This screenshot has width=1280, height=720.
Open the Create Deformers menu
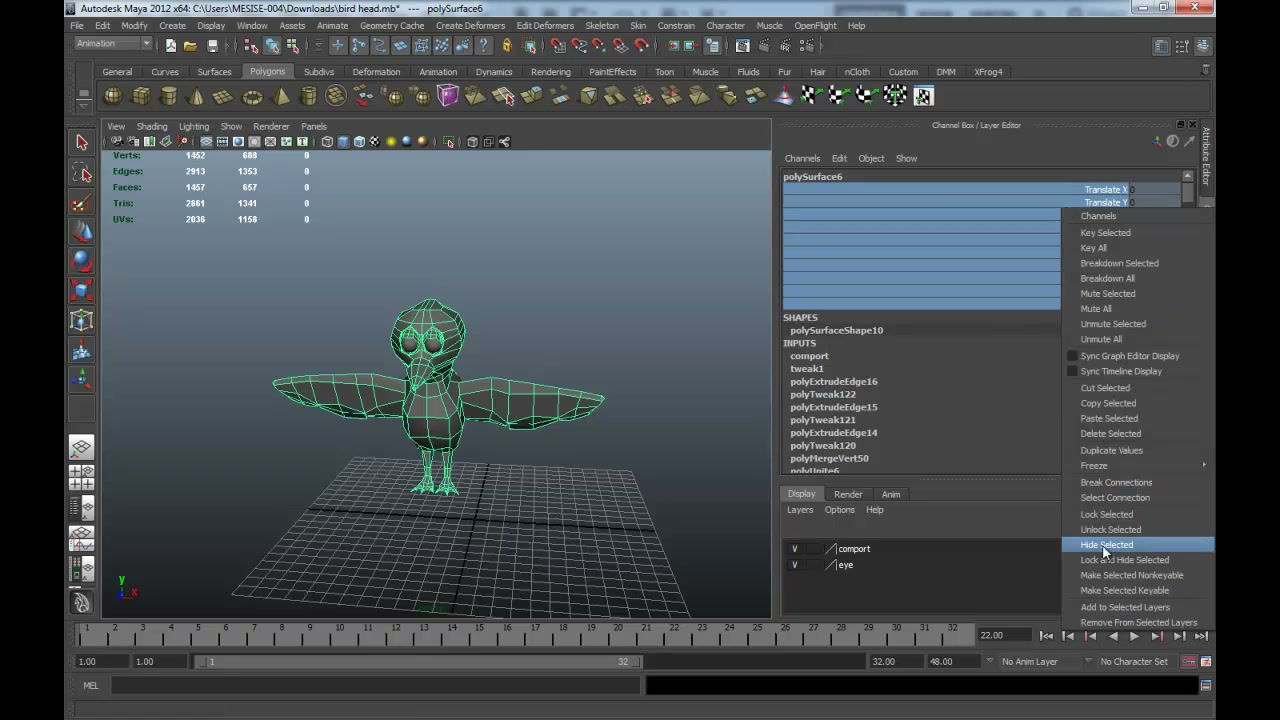tap(470, 26)
